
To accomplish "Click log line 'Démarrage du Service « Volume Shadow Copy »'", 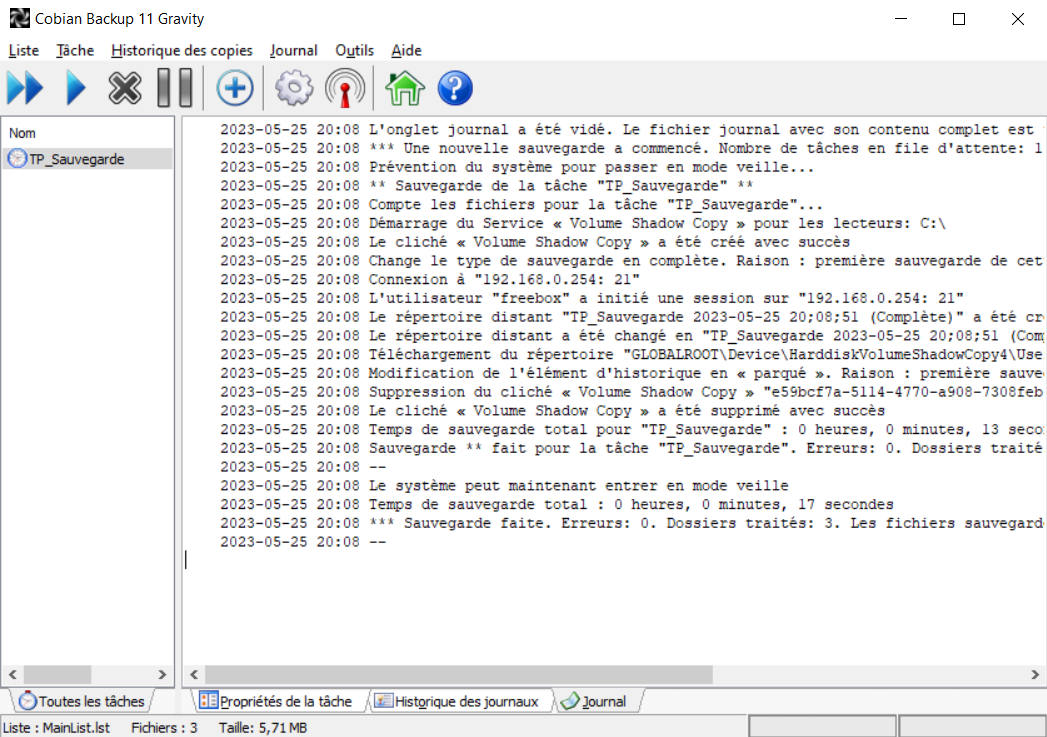I will pos(583,223).
